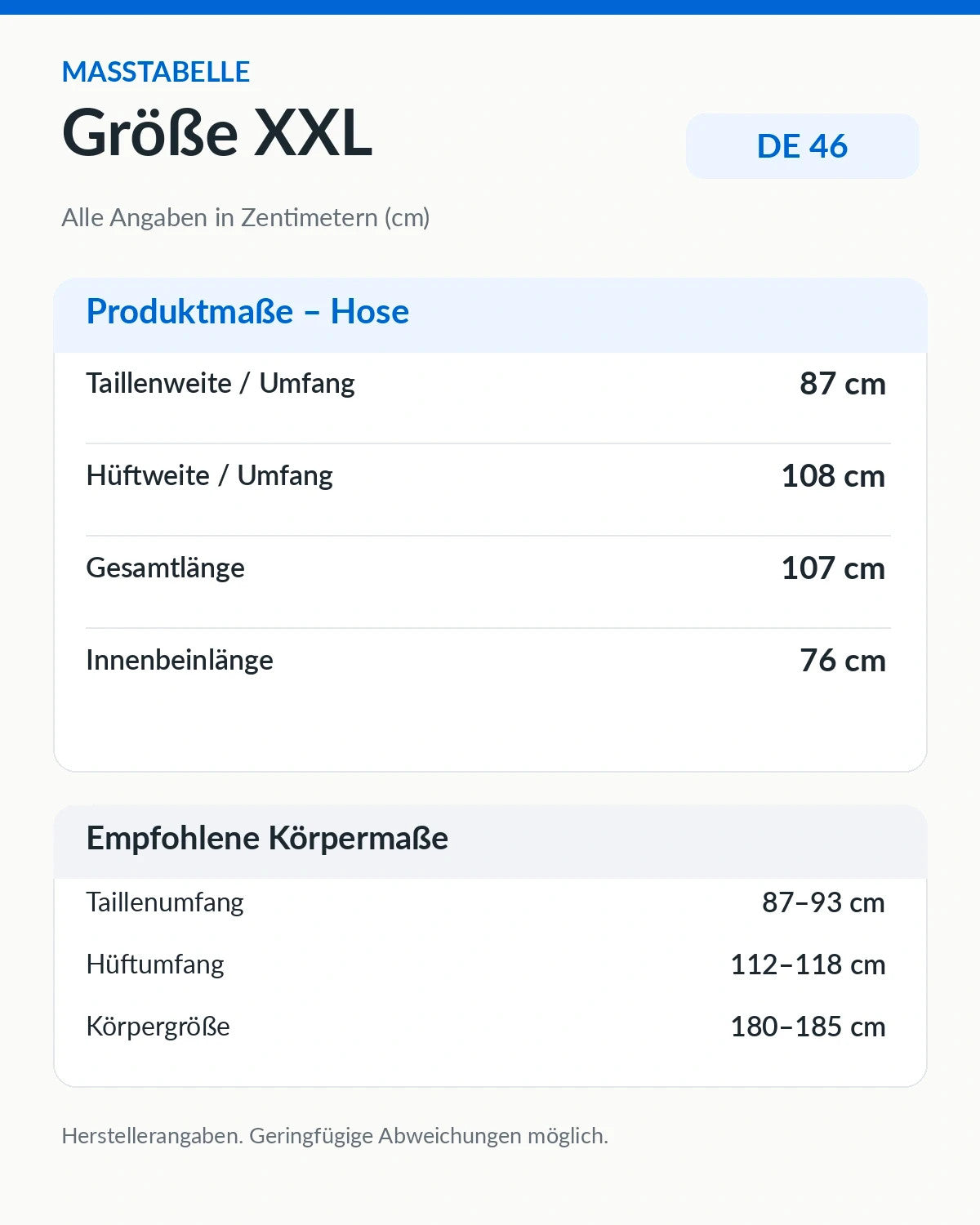Click the 87 cm waist value

tap(843, 383)
